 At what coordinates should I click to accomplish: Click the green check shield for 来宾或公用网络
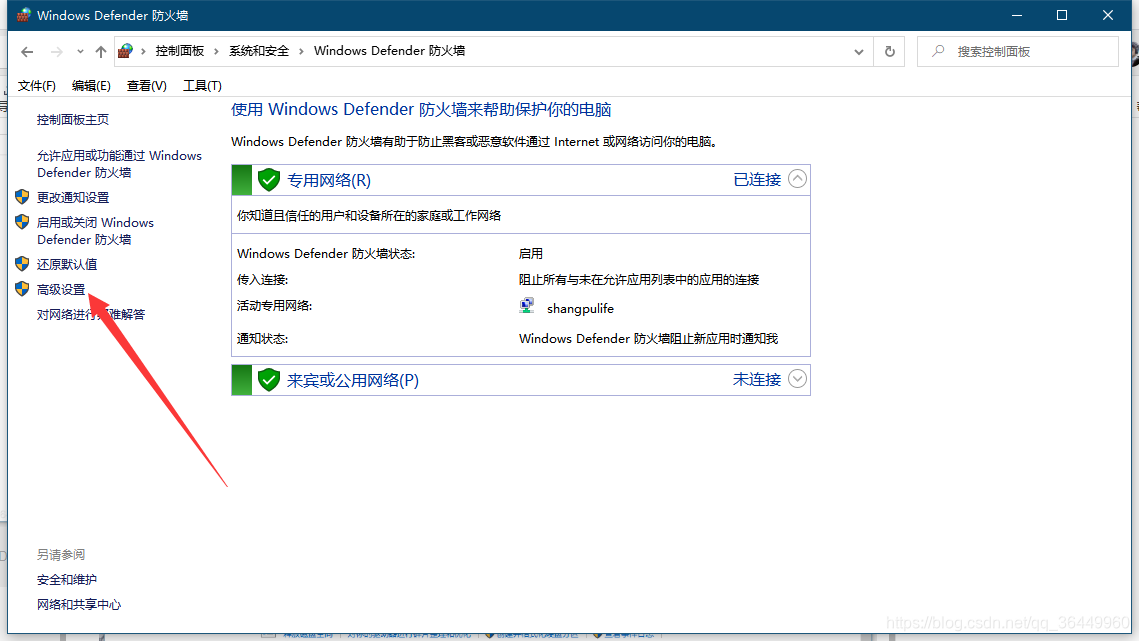coord(269,379)
